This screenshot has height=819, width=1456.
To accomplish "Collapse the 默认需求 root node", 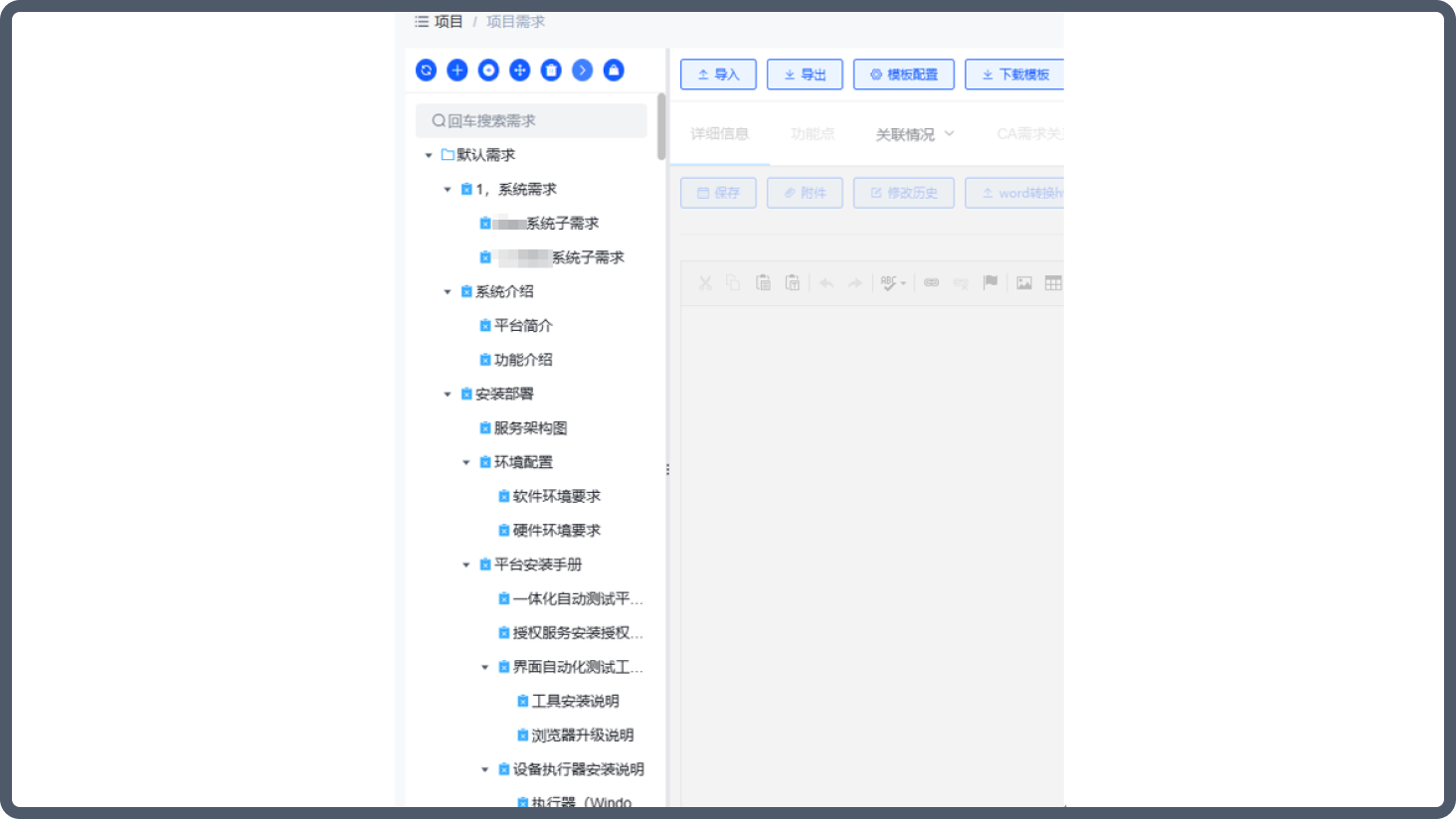I will (429, 155).
